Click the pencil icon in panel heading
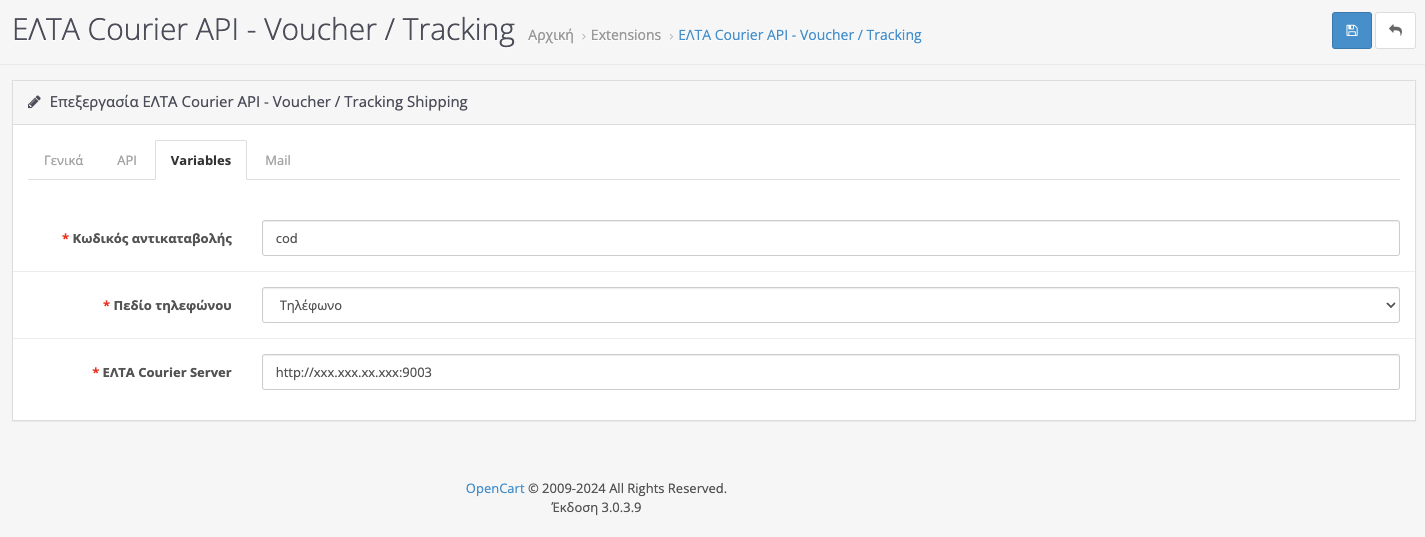The width and height of the screenshot is (1425, 537). 34,102
